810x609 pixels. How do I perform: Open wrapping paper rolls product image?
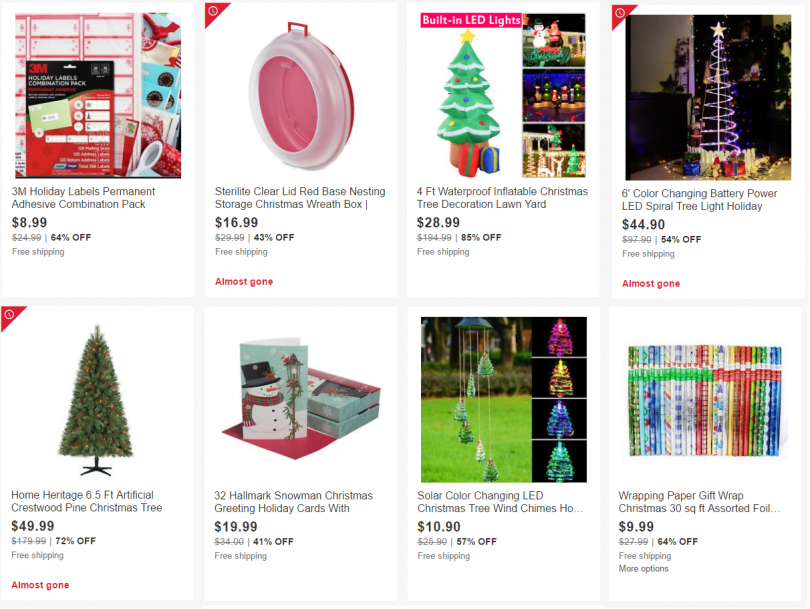pos(705,400)
